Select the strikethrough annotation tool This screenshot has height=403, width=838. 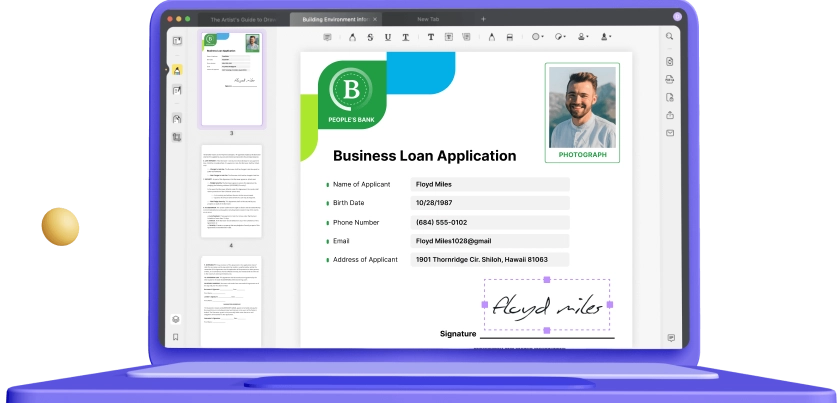click(370, 37)
